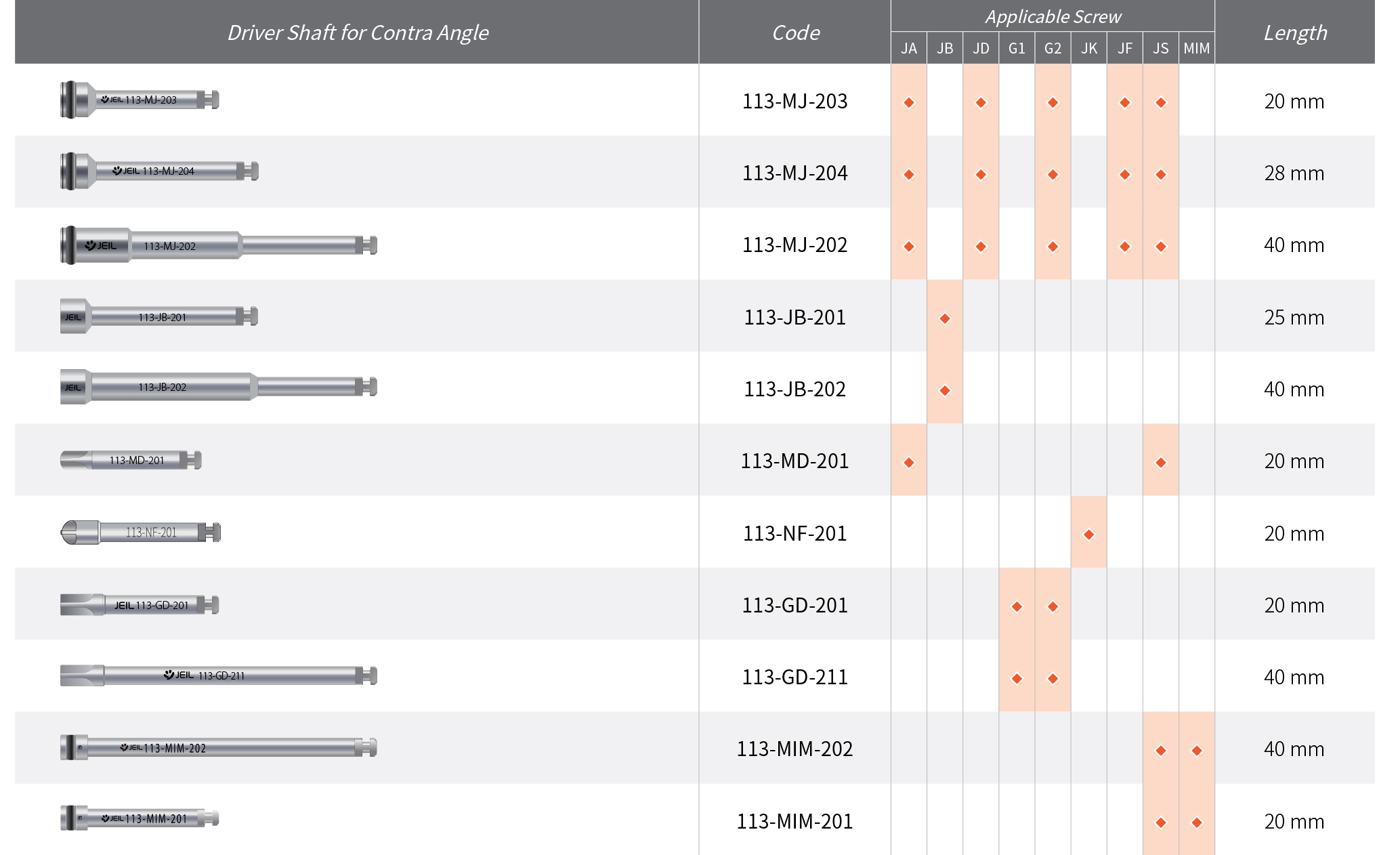
Task: Click the MIM column header
Action: click(x=1196, y=48)
